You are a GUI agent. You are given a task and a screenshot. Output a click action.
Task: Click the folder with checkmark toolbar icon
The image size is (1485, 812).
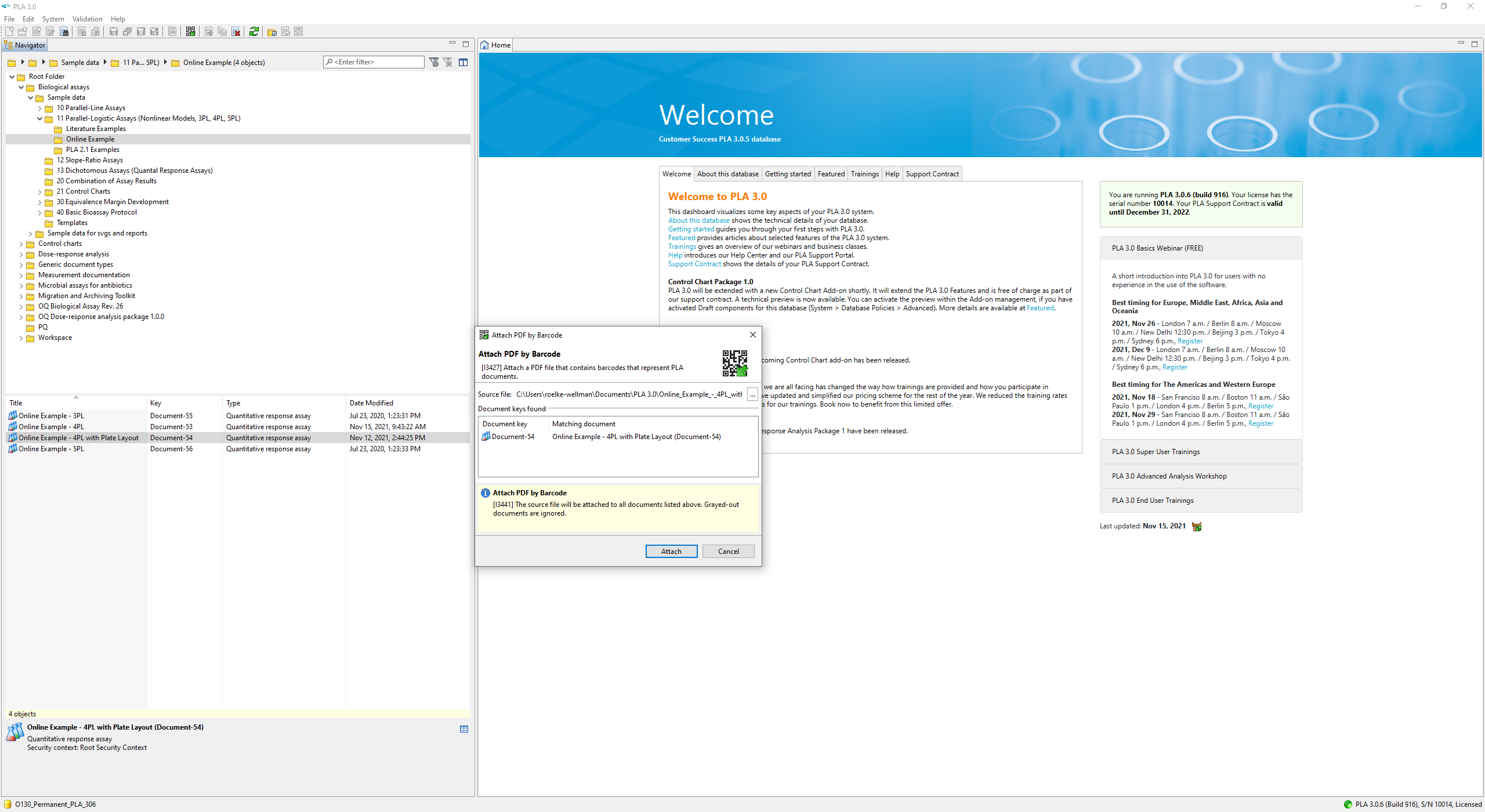tap(271, 31)
